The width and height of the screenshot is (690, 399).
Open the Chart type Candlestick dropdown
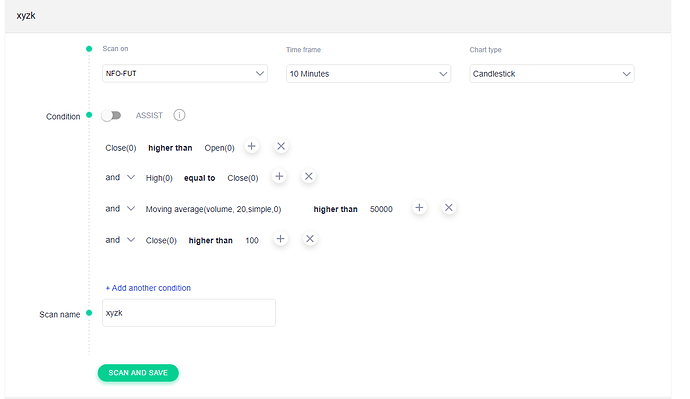(x=552, y=73)
